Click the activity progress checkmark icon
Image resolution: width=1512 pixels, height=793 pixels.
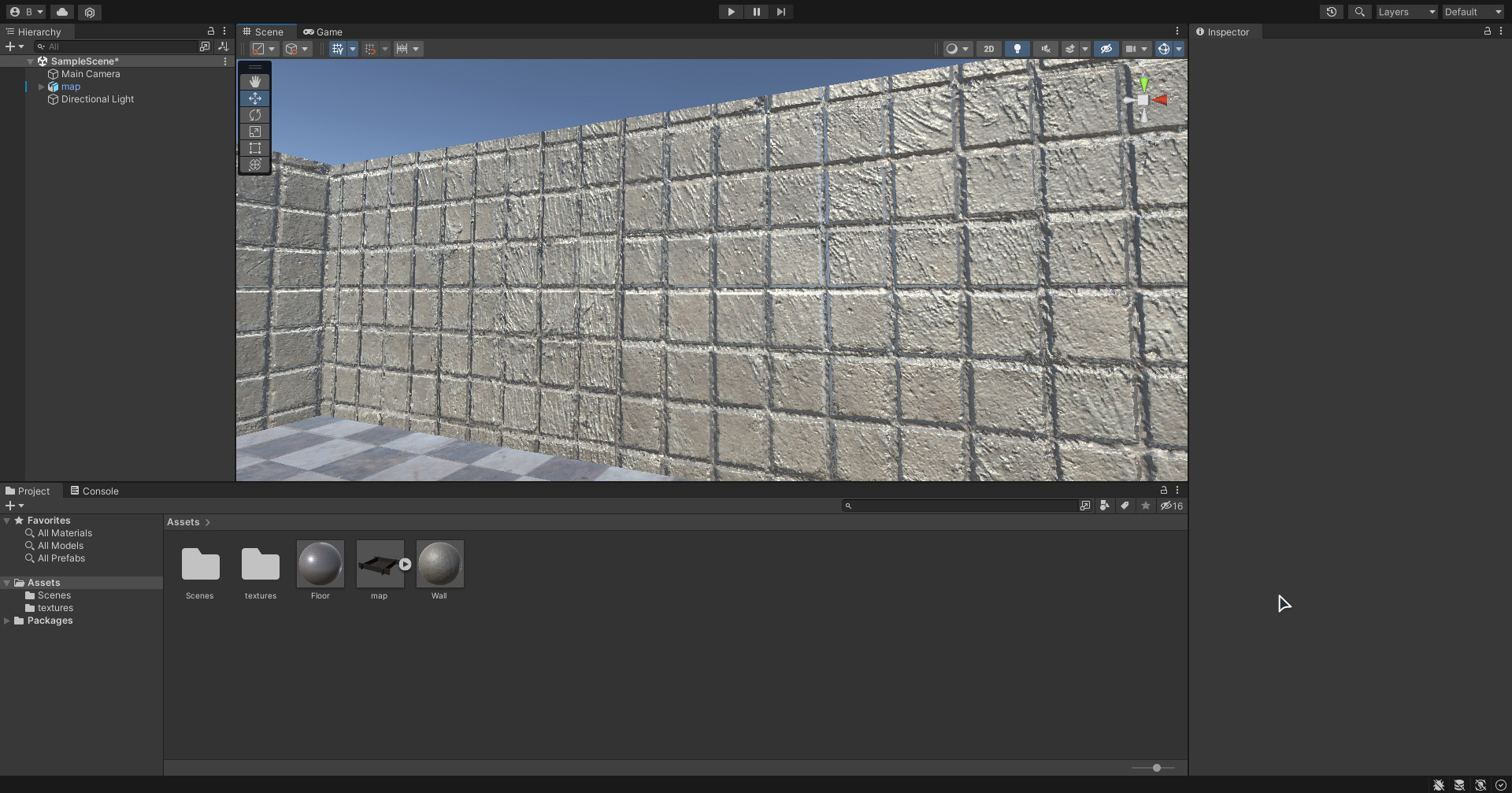click(1501, 785)
